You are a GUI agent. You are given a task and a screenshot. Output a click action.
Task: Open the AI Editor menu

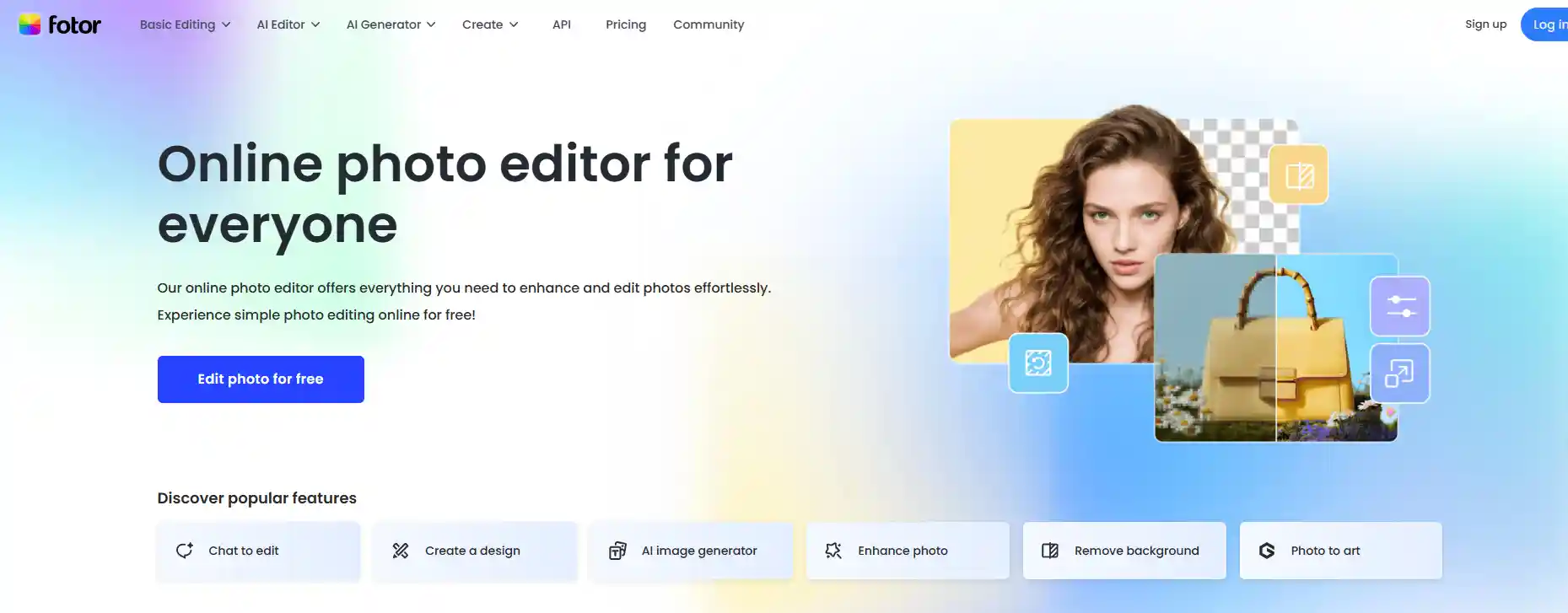click(x=288, y=24)
